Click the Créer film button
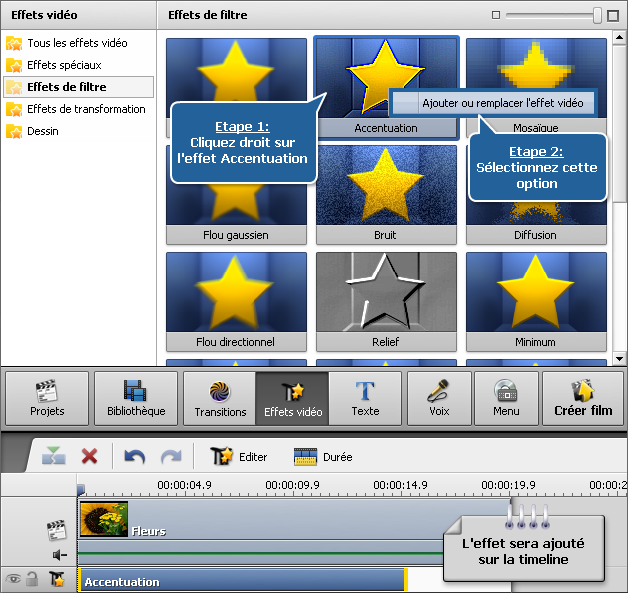Screen dimensions: 628x593 coord(583,398)
